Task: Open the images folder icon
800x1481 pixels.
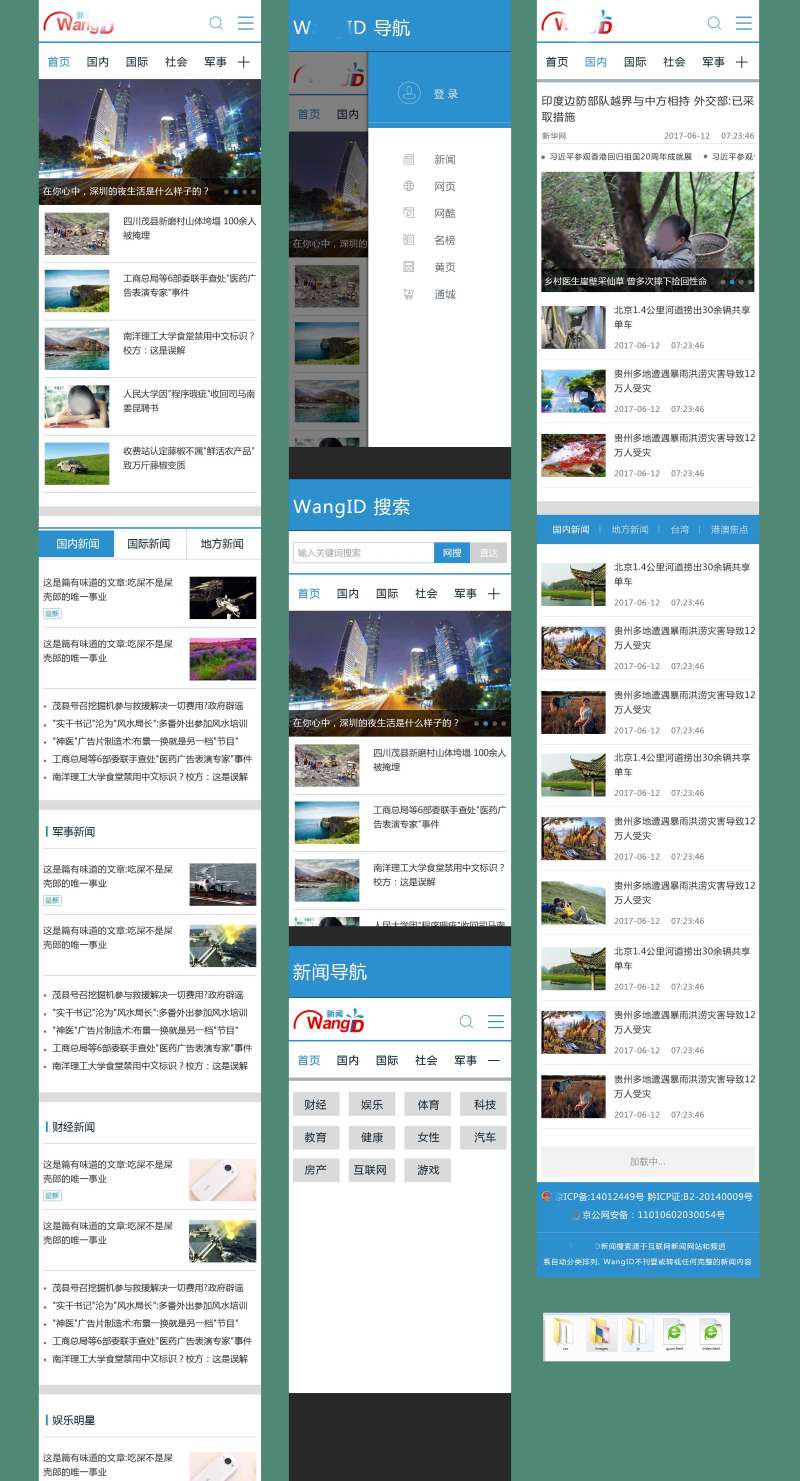Action: tap(602, 1335)
